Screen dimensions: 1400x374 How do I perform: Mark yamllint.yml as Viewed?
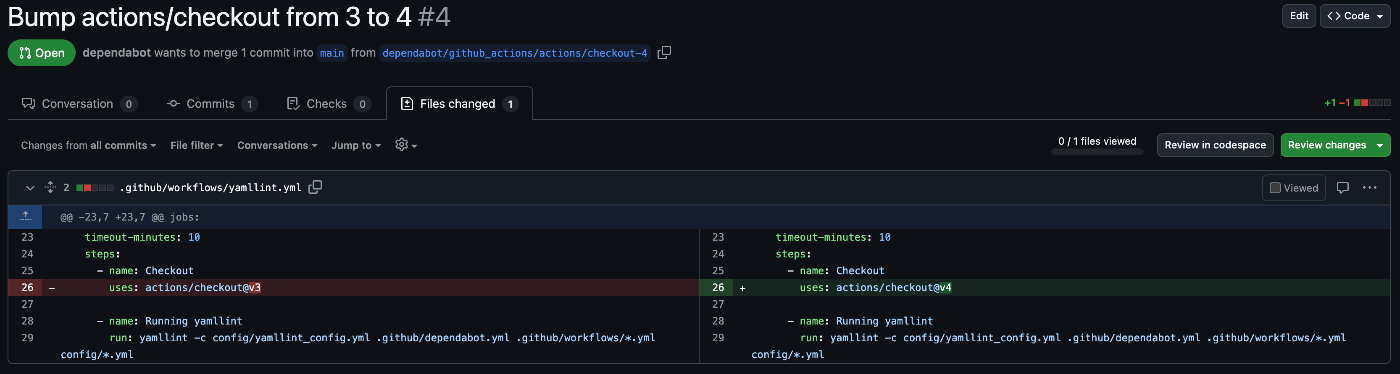(1294, 187)
